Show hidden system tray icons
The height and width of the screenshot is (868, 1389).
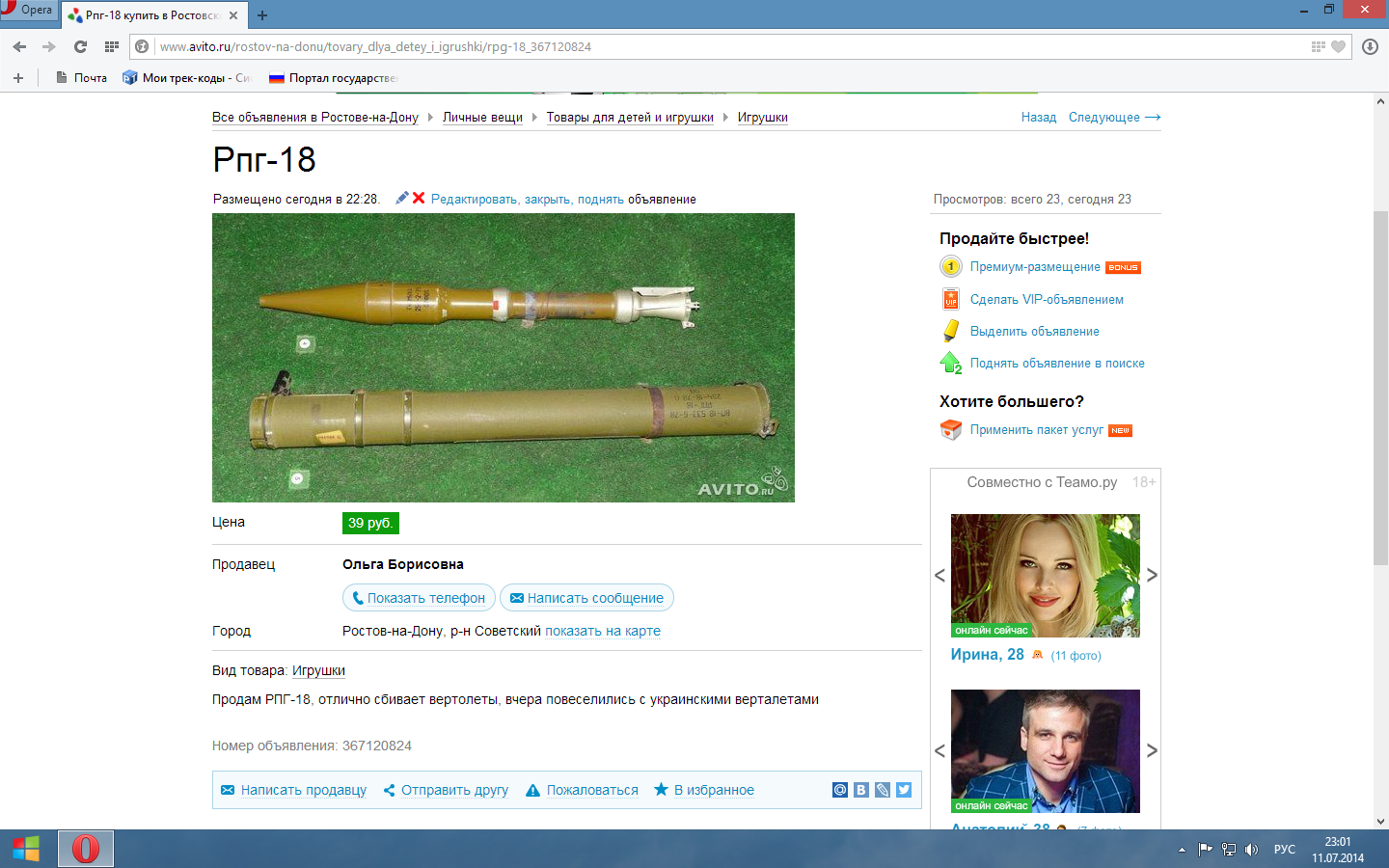(1182, 850)
